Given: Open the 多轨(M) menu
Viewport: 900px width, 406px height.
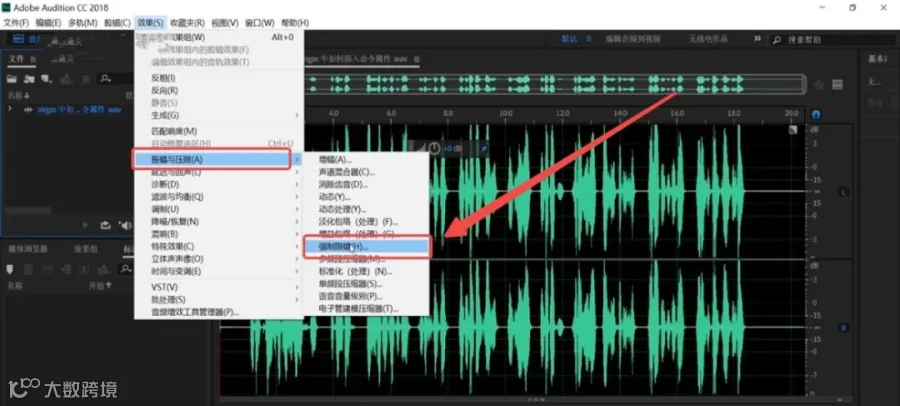Looking at the screenshot, I should 83,23.
